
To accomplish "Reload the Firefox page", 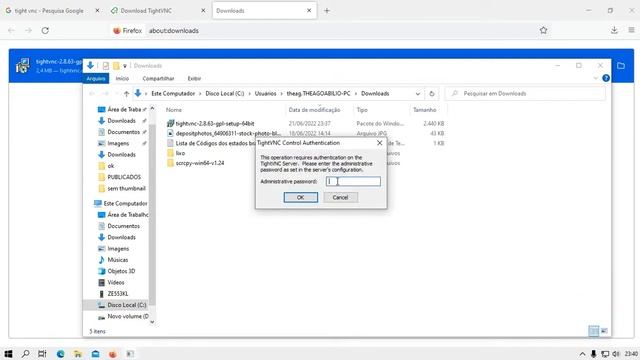I will 45,30.
